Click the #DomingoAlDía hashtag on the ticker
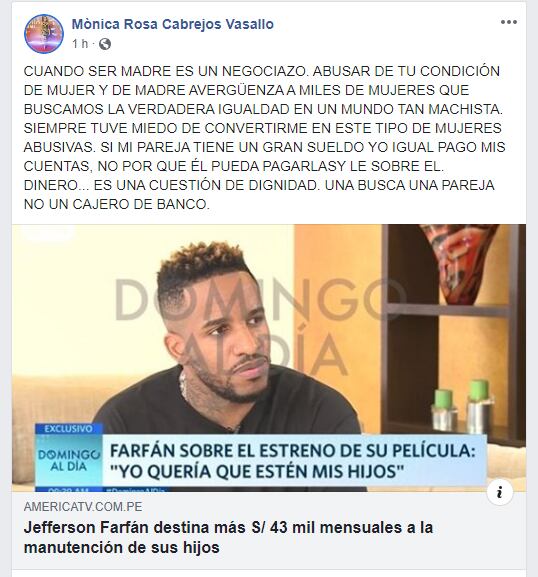 (x=135, y=489)
